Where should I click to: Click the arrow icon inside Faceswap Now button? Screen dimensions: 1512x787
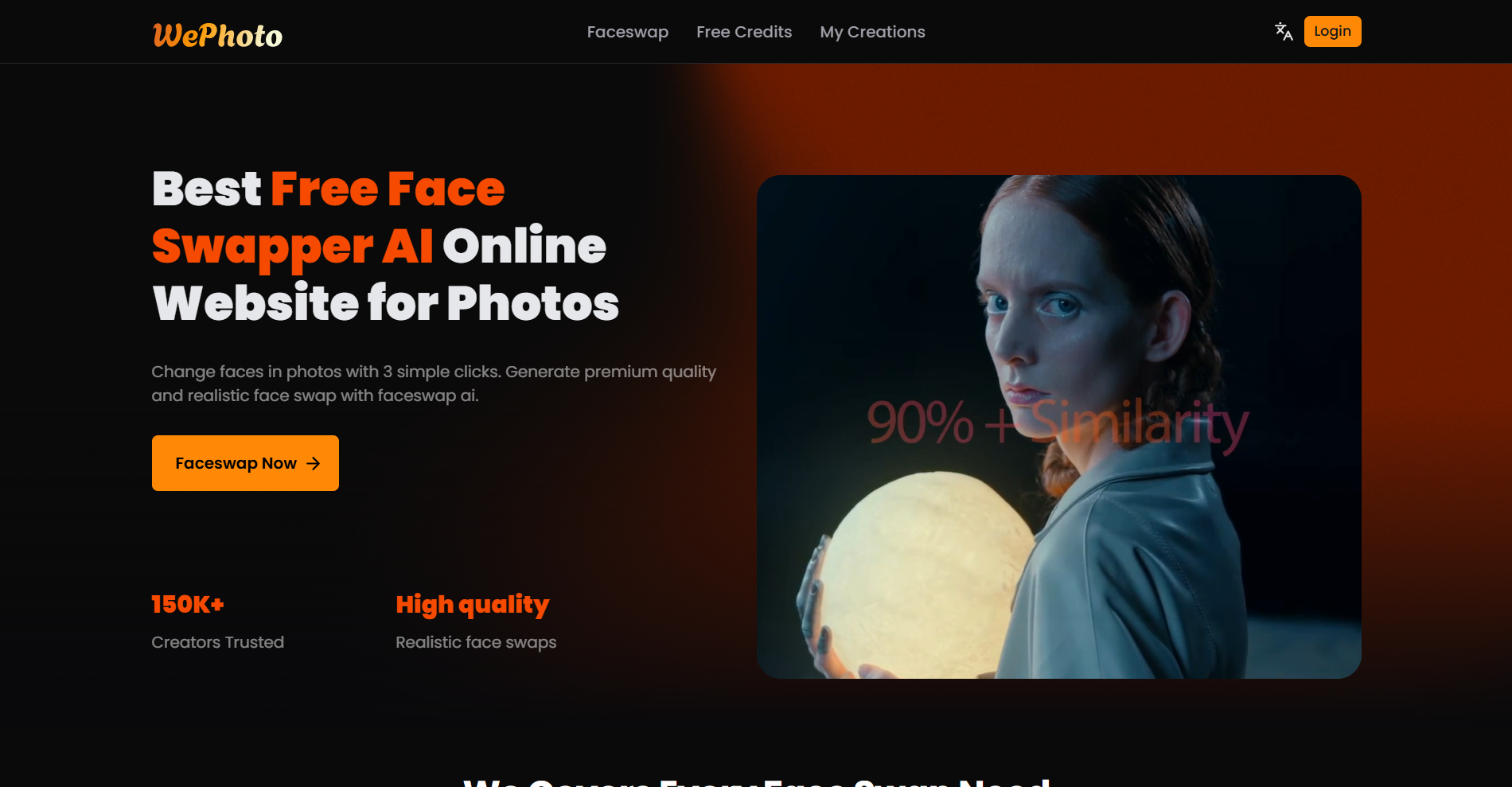313,462
